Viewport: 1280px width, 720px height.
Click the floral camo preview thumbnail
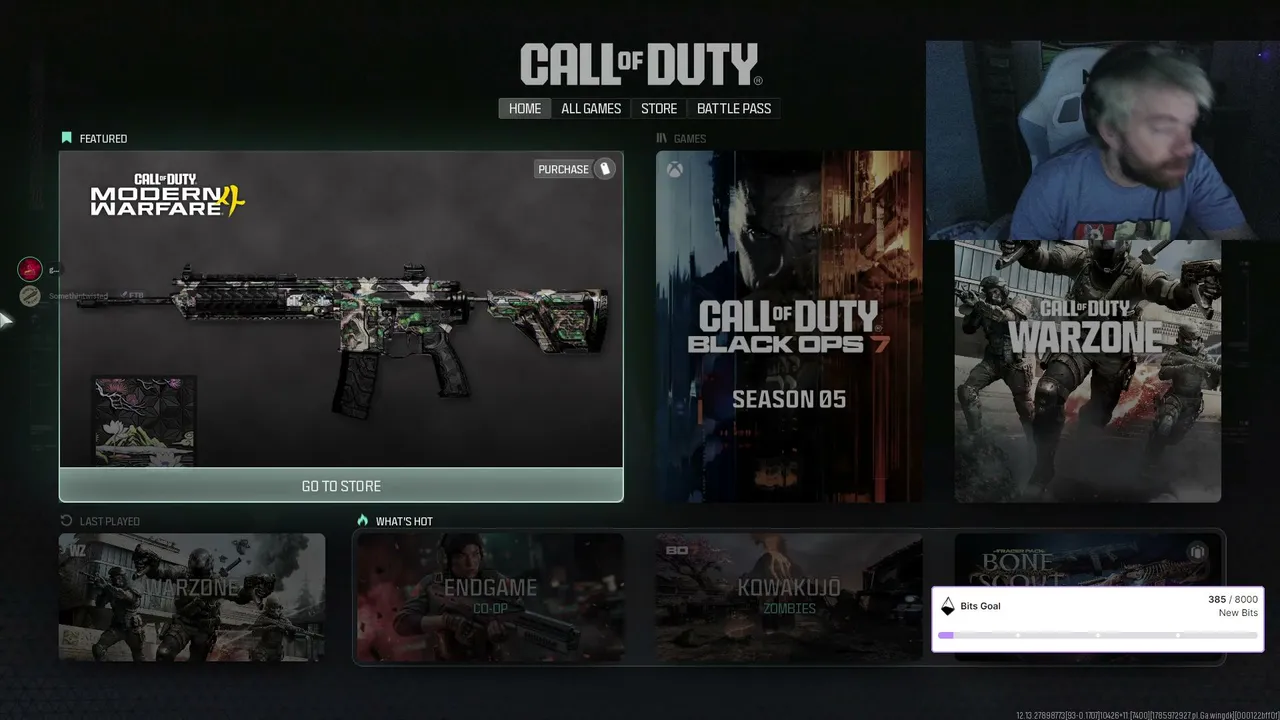[x=143, y=420]
